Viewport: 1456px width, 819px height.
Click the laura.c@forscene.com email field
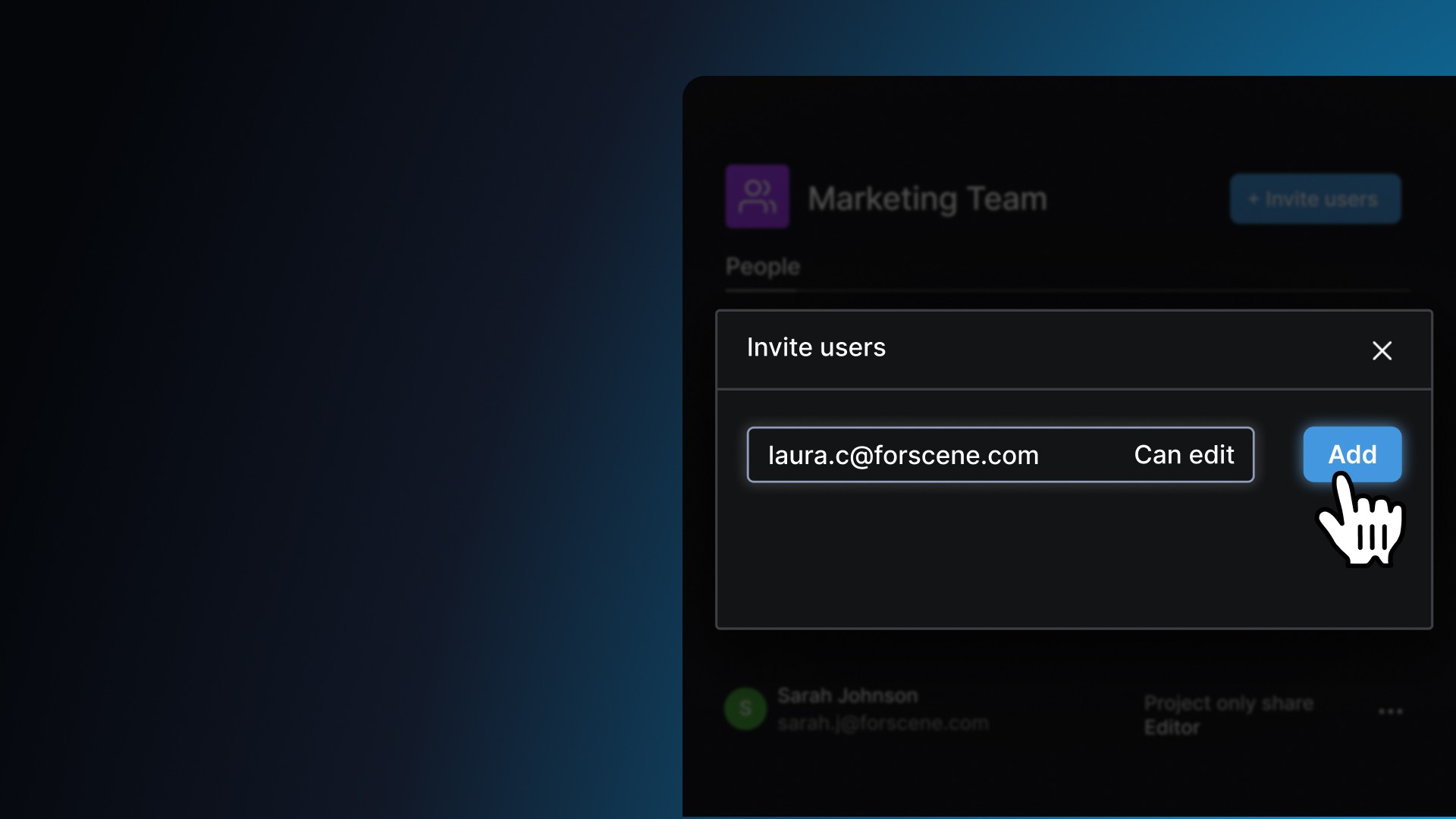pyautogui.click(x=902, y=455)
